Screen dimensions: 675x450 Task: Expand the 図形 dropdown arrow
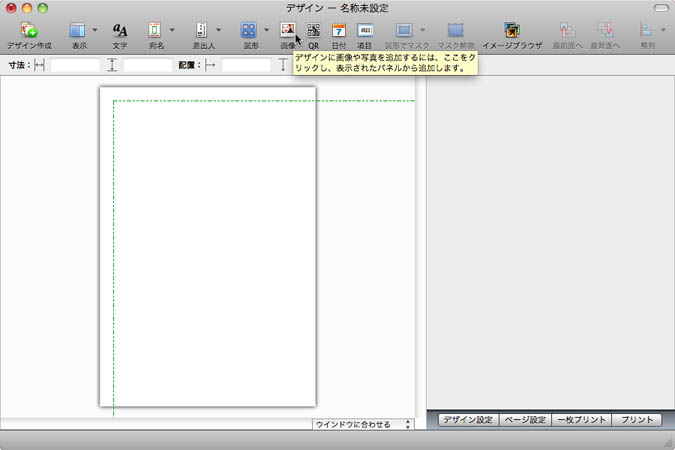pos(267,31)
